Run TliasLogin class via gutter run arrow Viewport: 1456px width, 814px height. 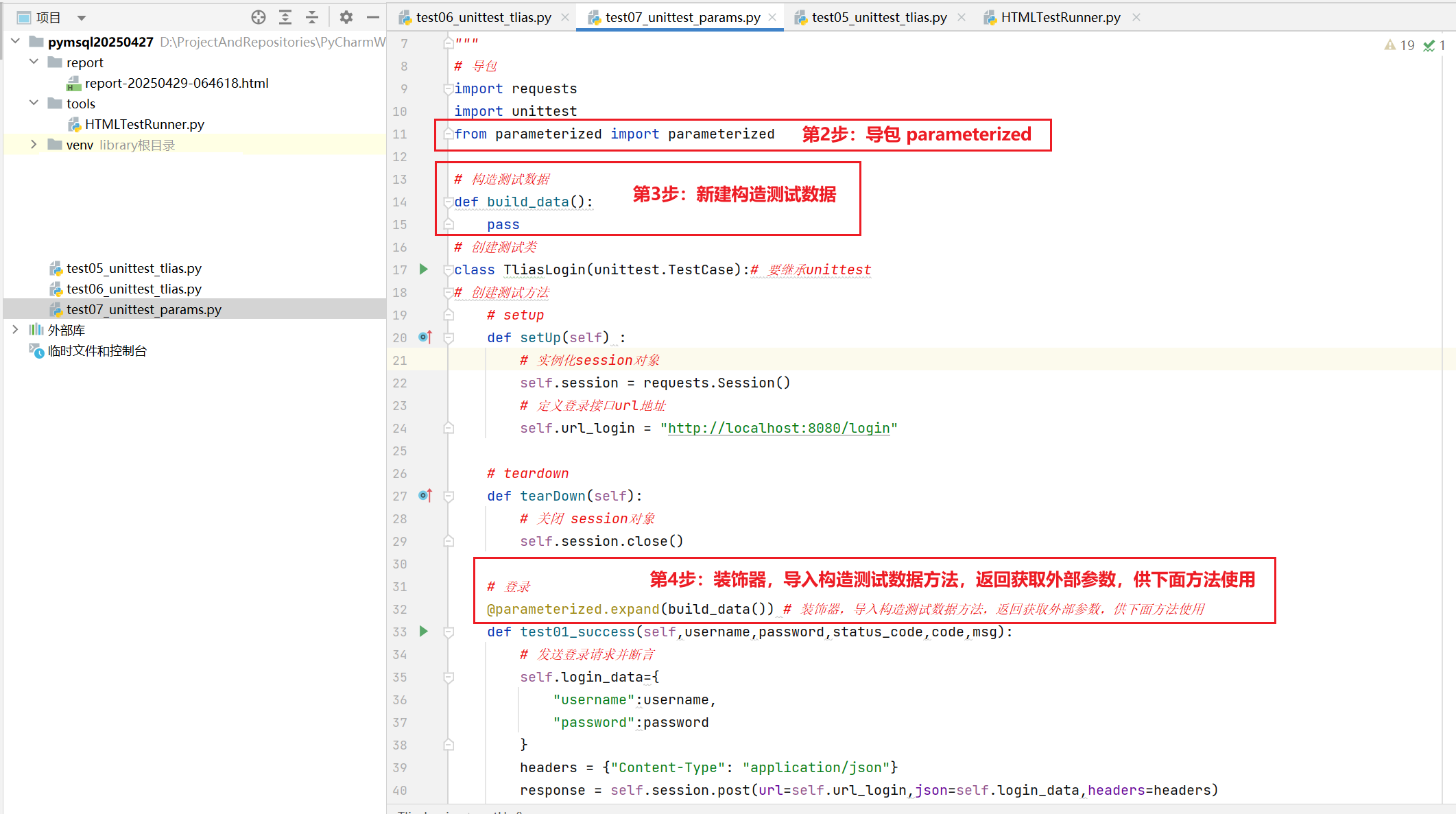pyautogui.click(x=424, y=270)
